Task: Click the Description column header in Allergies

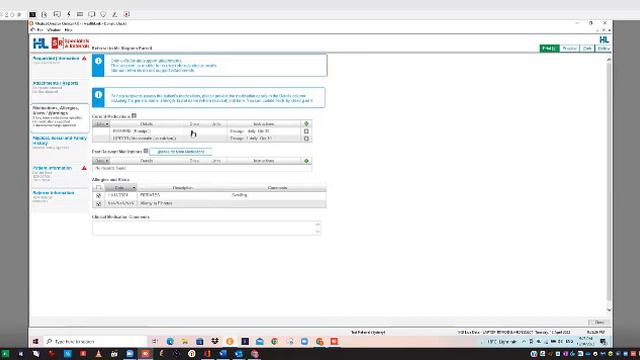Action: tap(183, 188)
